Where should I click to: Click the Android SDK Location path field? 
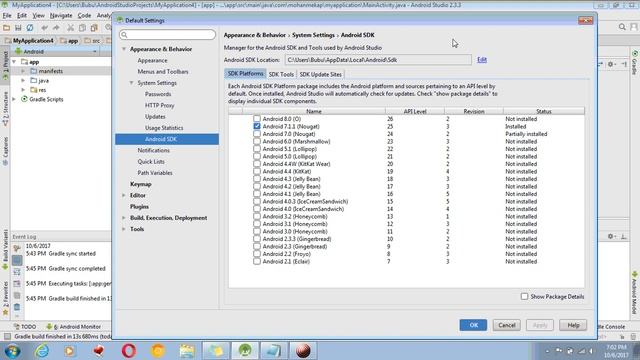click(378, 60)
